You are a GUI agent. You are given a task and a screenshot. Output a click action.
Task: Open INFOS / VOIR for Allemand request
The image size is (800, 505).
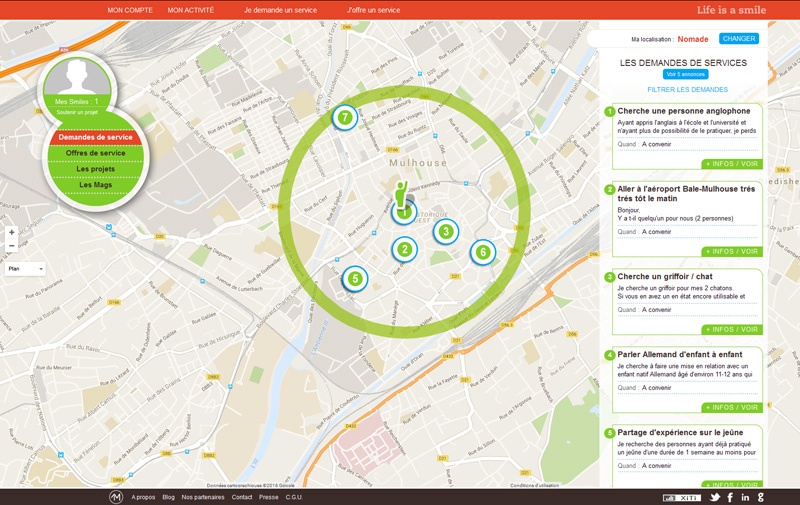click(732, 408)
